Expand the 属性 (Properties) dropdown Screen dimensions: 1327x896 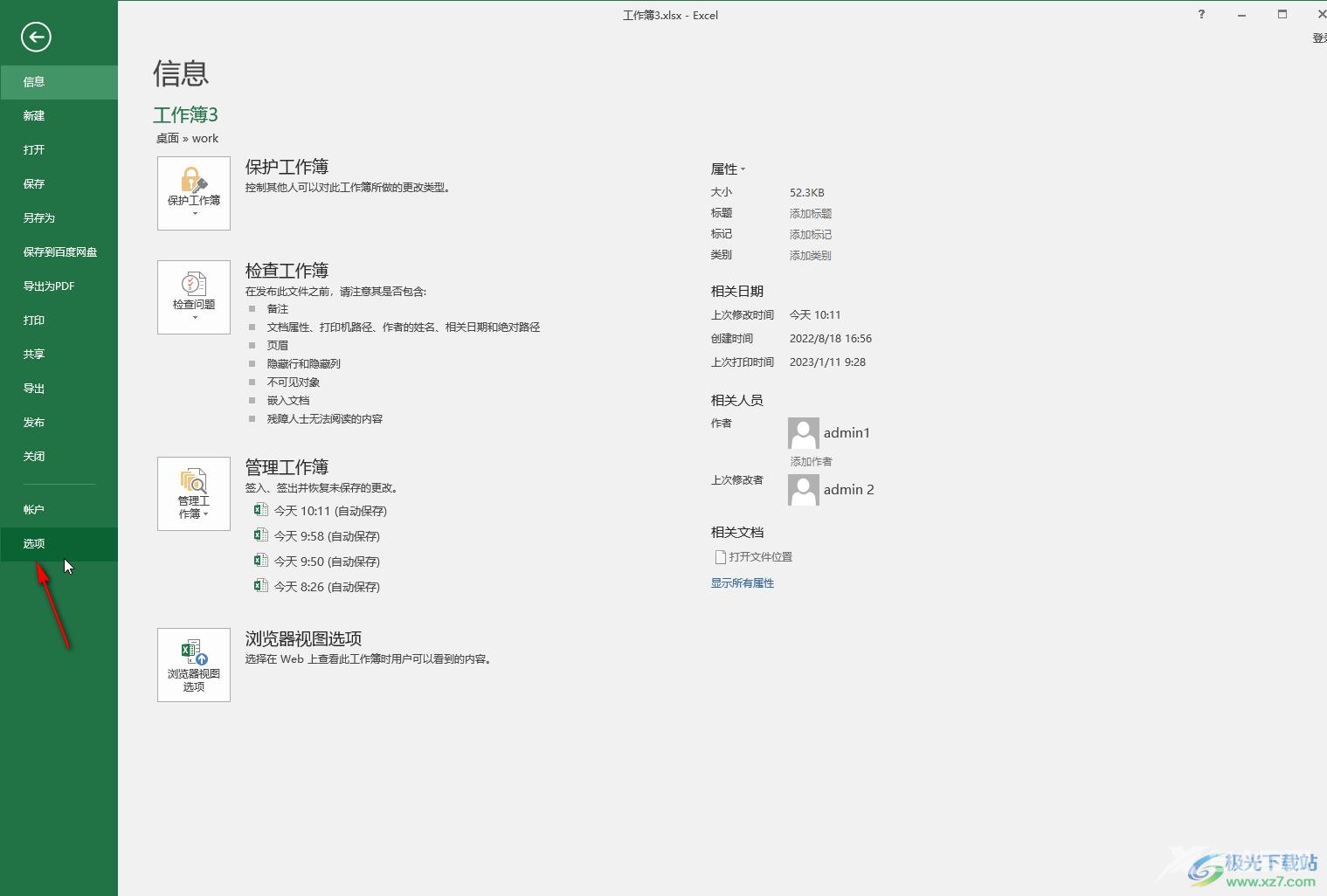point(728,169)
